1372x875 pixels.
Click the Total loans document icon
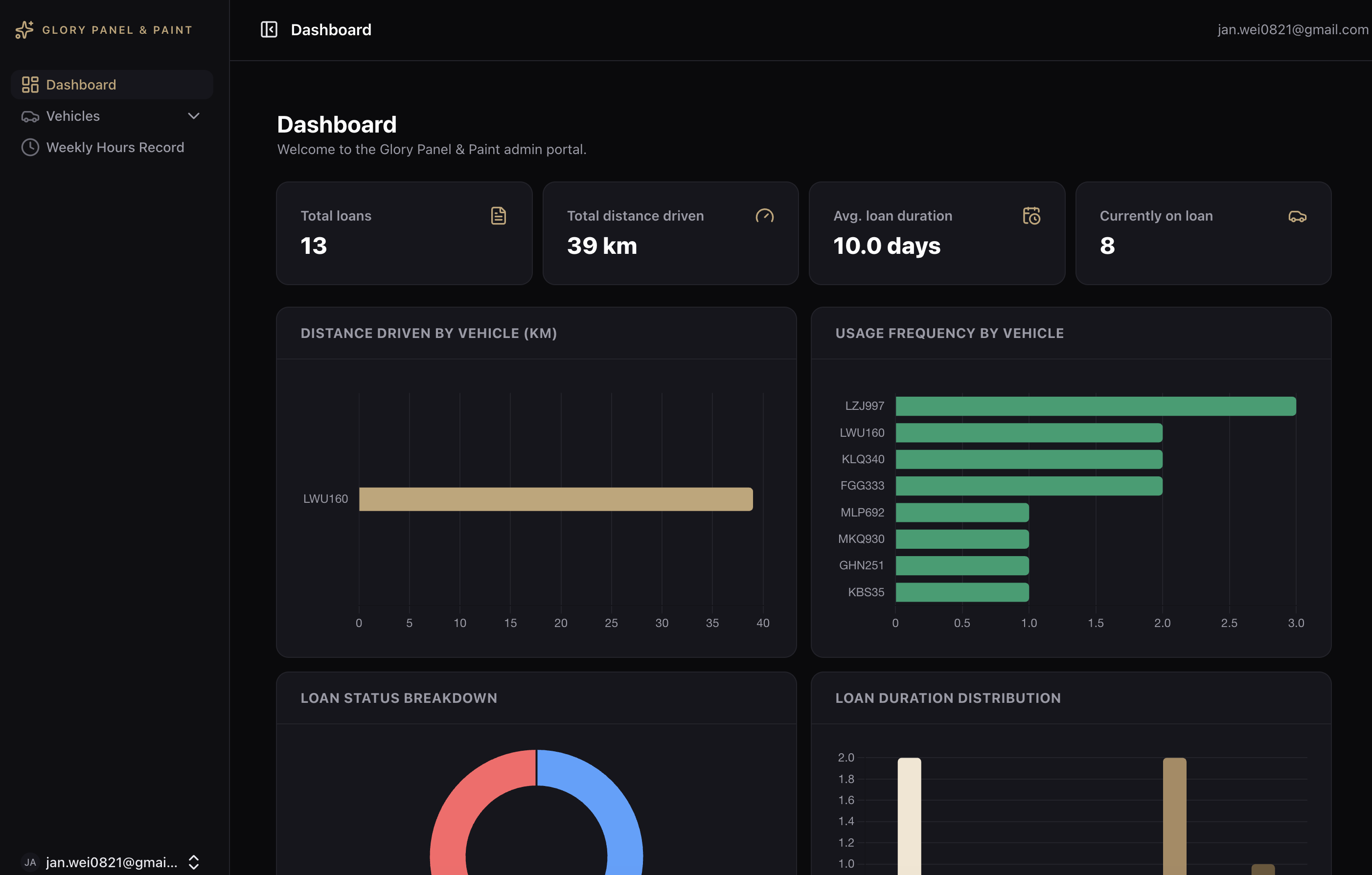499,216
